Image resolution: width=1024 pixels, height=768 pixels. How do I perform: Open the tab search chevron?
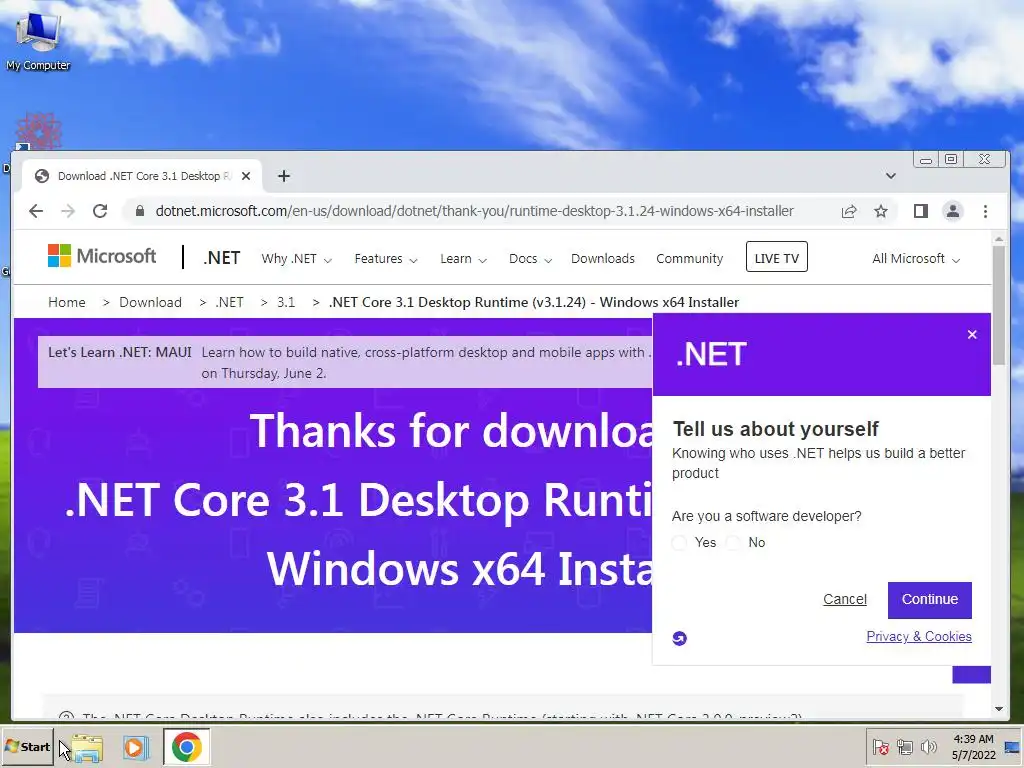pyautogui.click(x=891, y=176)
